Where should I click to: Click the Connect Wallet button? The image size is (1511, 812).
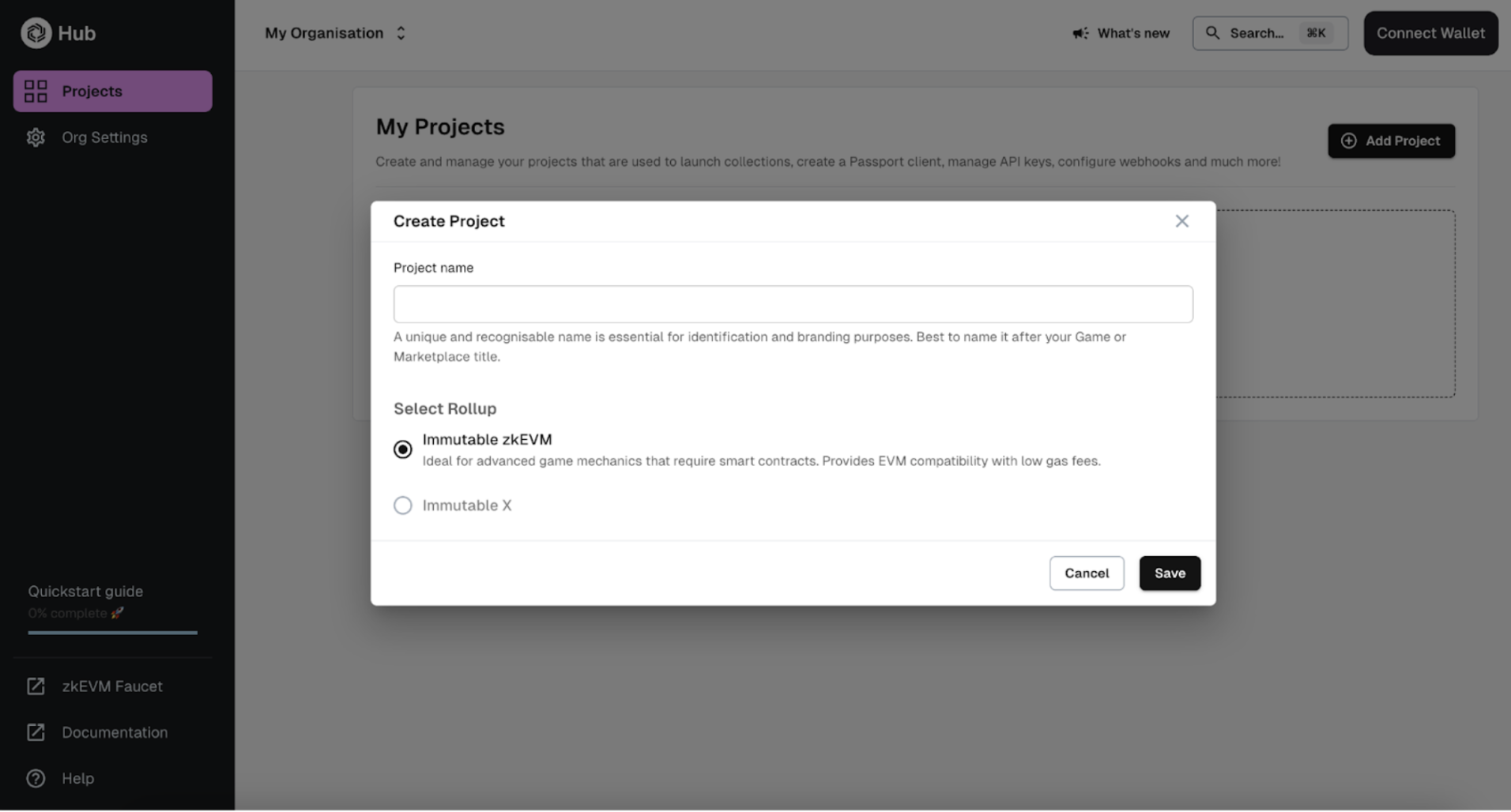tap(1430, 33)
